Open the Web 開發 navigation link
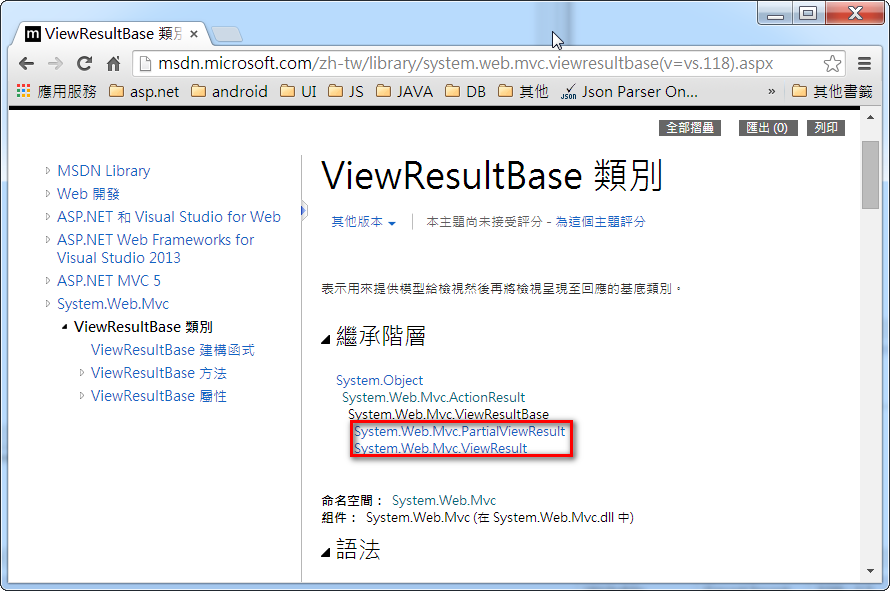The width and height of the screenshot is (890, 591). [x=88, y=194]
